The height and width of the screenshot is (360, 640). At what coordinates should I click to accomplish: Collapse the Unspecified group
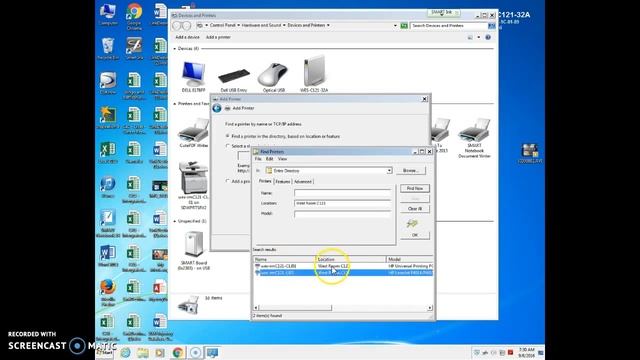175,221
